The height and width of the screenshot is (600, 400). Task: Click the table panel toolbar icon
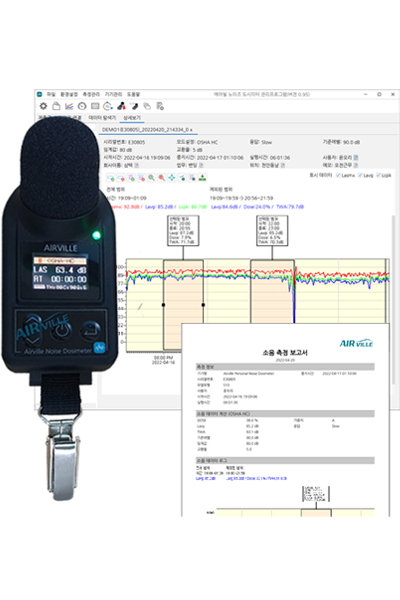coord(95,106)
